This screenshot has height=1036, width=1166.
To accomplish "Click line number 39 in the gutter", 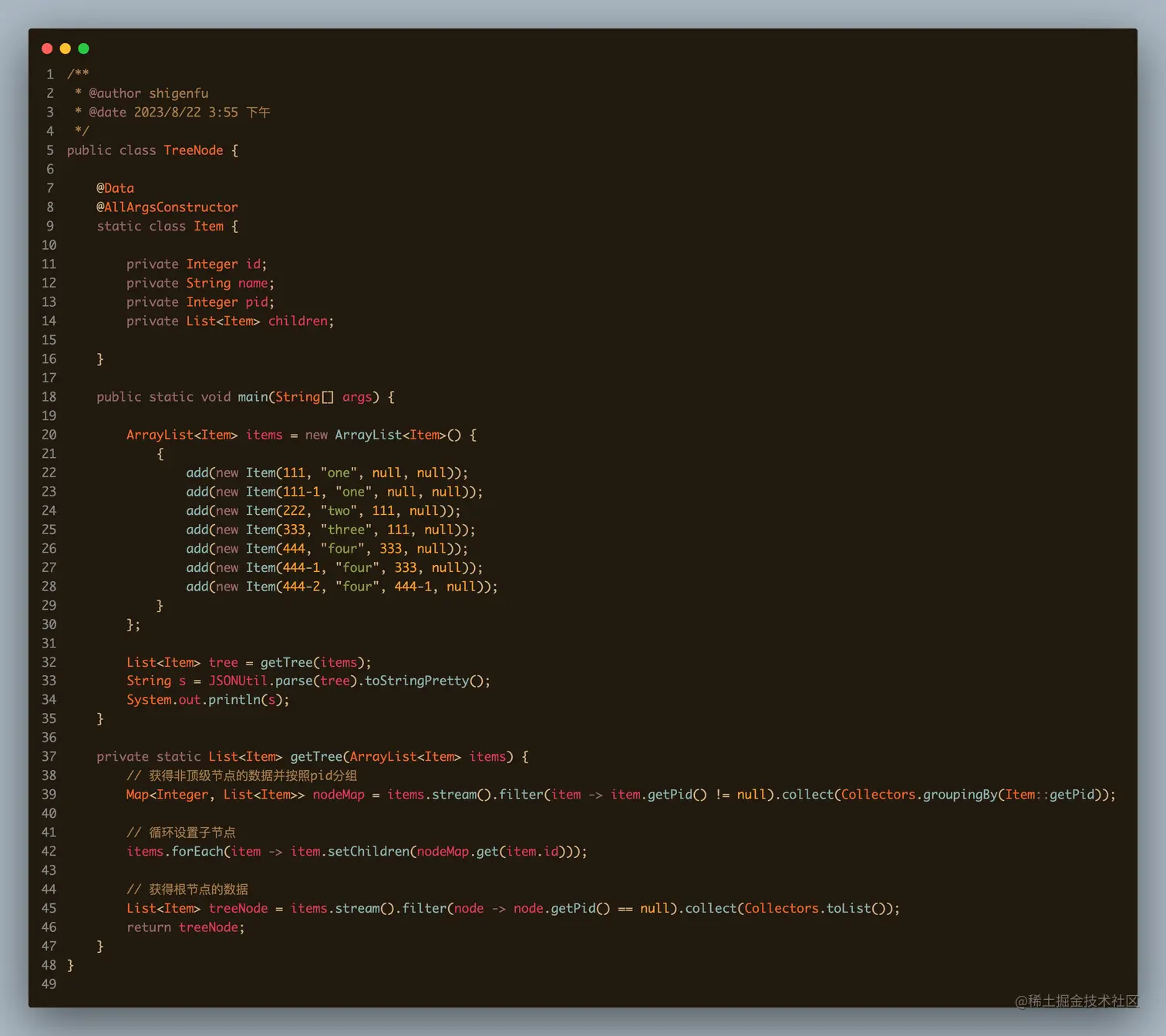I will click(x=49, y=795).
